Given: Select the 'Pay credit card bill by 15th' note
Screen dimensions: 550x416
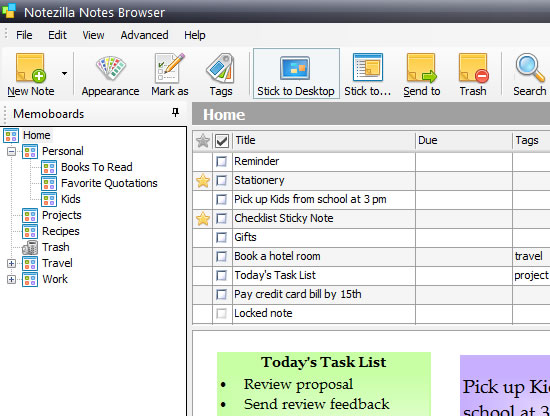Looking at the screenshot, I should pyautogui.click(x=297, y=294).
